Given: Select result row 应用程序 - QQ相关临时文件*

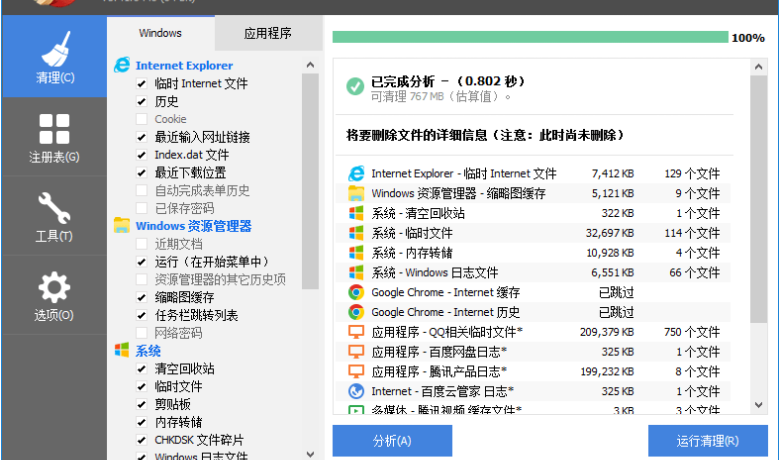Looking at the screenshot, I should [533, 332].
